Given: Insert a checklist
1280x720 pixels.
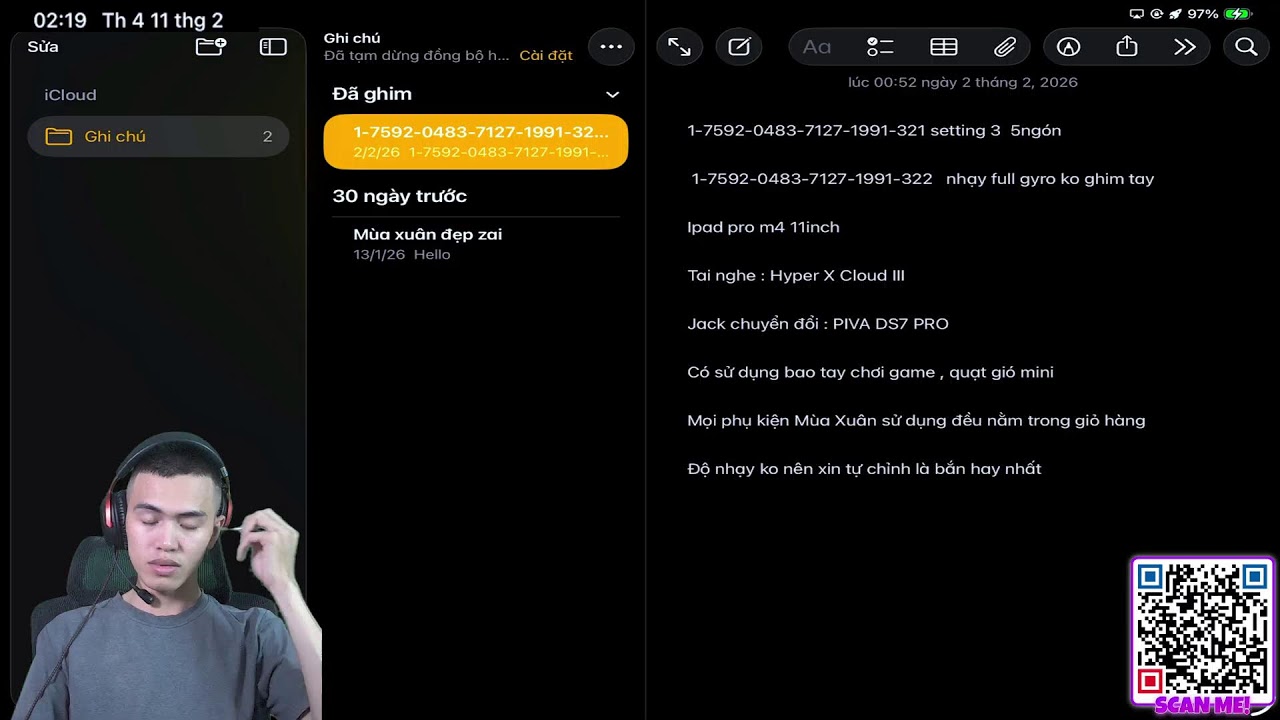Looking at the screenshot, I should [x=880, y=47].
